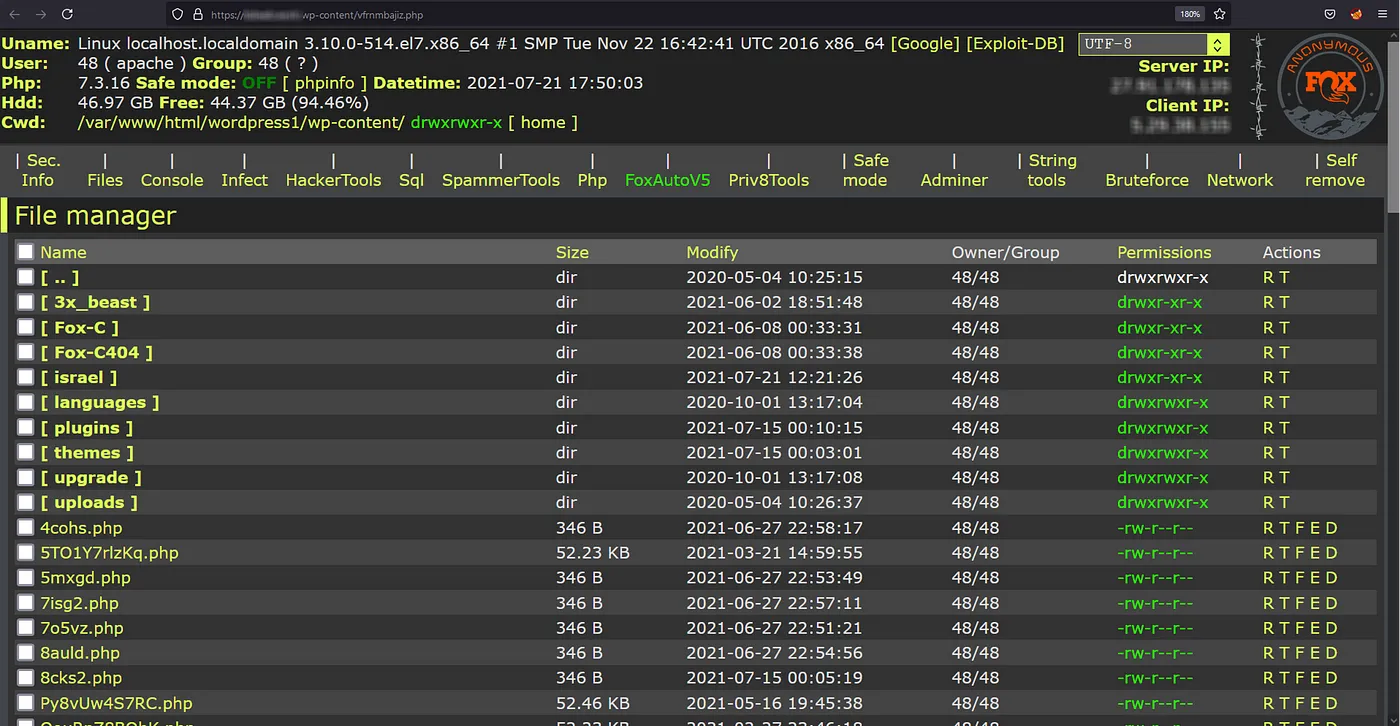Open the Files menu item
Screen dimensions: 1400x726
[105, 180]
